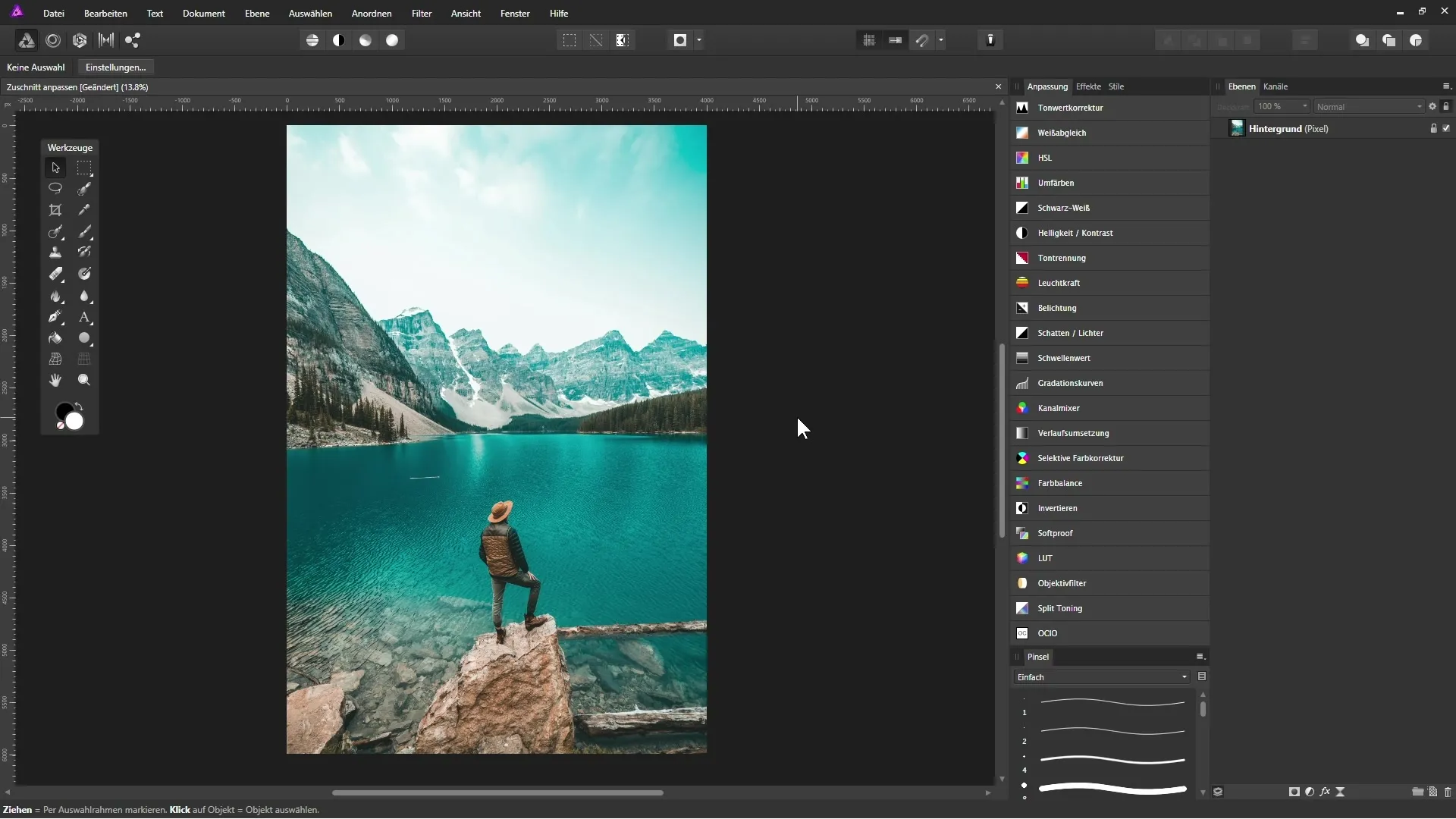The height and width of the screenshot is (819, 1456).
Task: Switch to the Effekte tab
Action: click(x=1088, y=86)
